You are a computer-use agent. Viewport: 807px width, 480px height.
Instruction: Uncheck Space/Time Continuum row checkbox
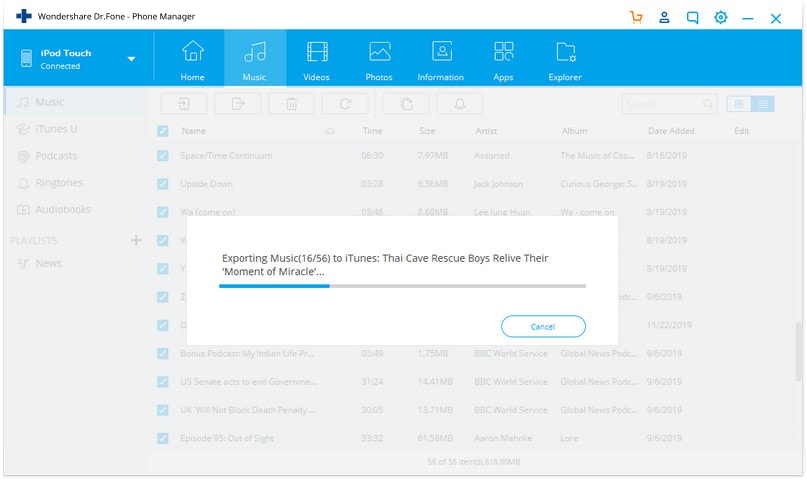tap(163, 155)
